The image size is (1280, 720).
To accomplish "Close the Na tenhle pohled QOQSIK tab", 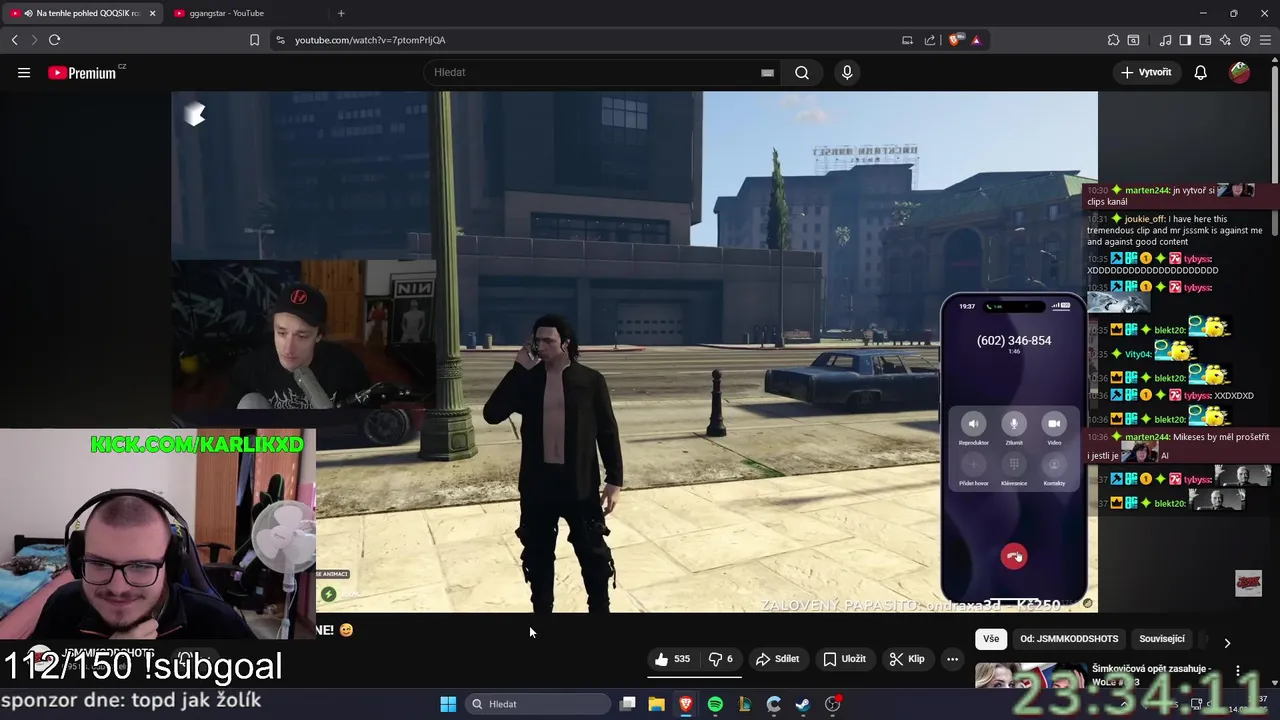I will (152, 13).
